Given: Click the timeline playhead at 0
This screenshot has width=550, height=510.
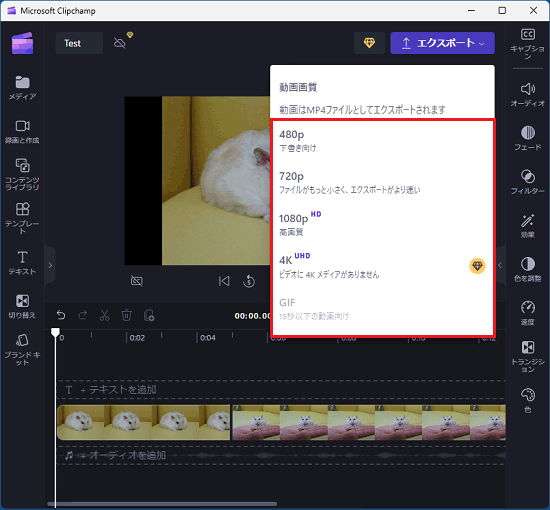Looking at the screenshot, I should pos(55,333).
